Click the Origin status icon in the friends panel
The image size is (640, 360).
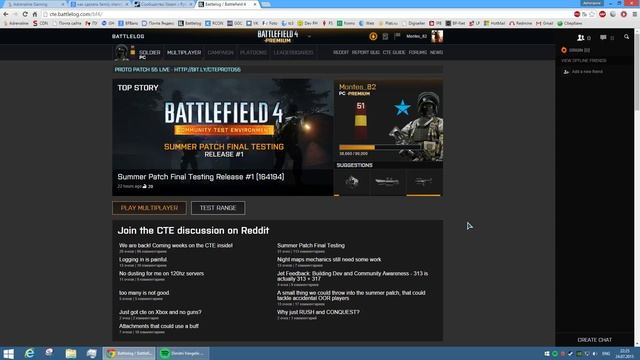[564, 50]
